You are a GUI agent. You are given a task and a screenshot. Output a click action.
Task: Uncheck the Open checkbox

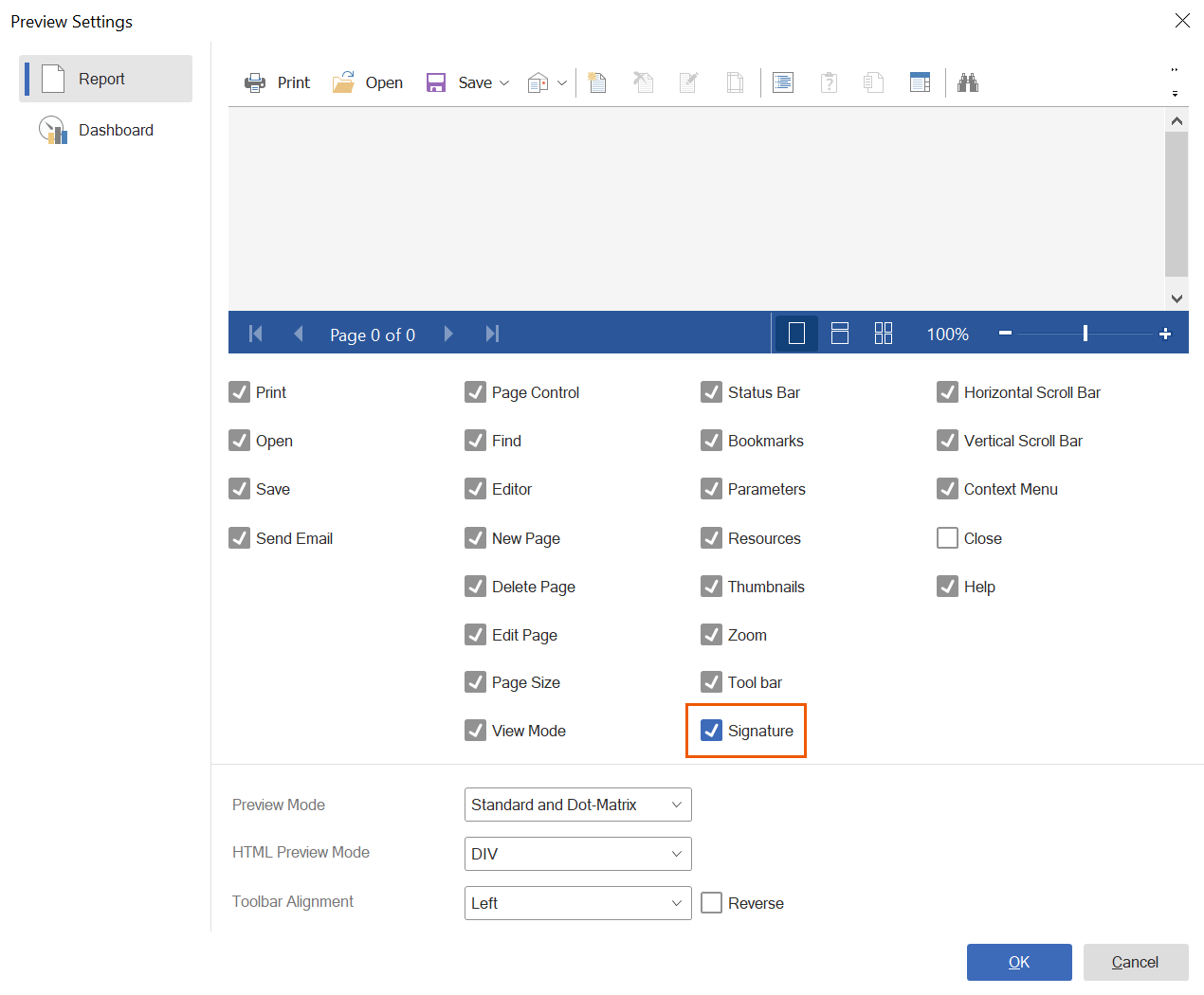click(x=239, y=441)
